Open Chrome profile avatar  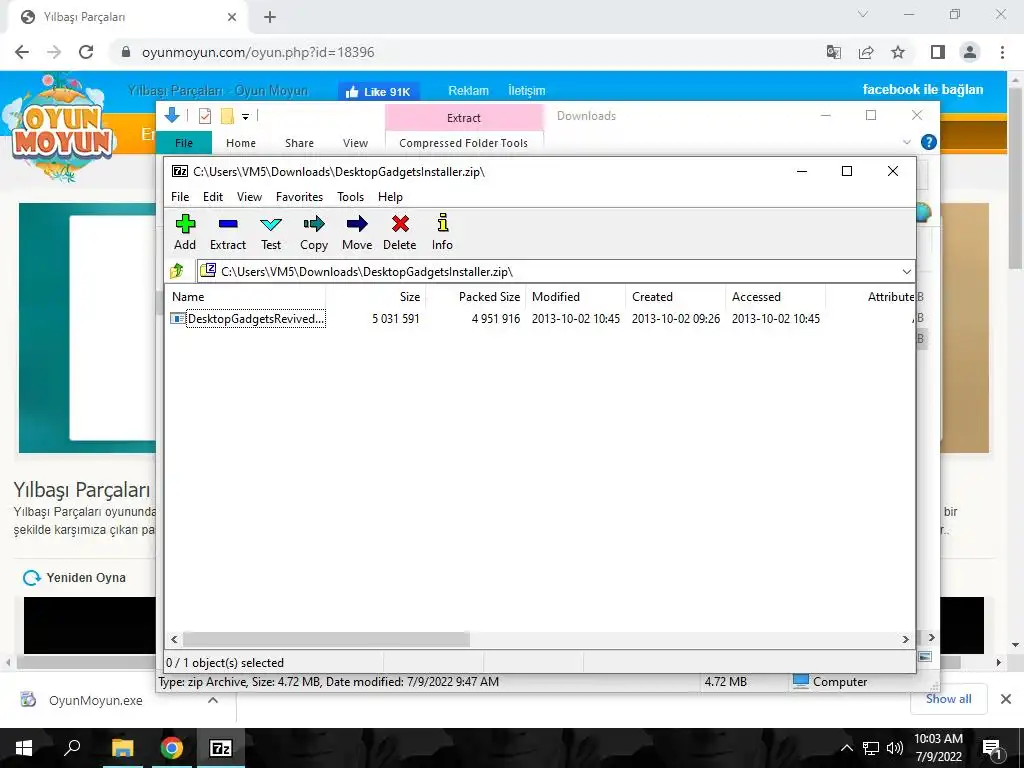(x=970, y=52)
